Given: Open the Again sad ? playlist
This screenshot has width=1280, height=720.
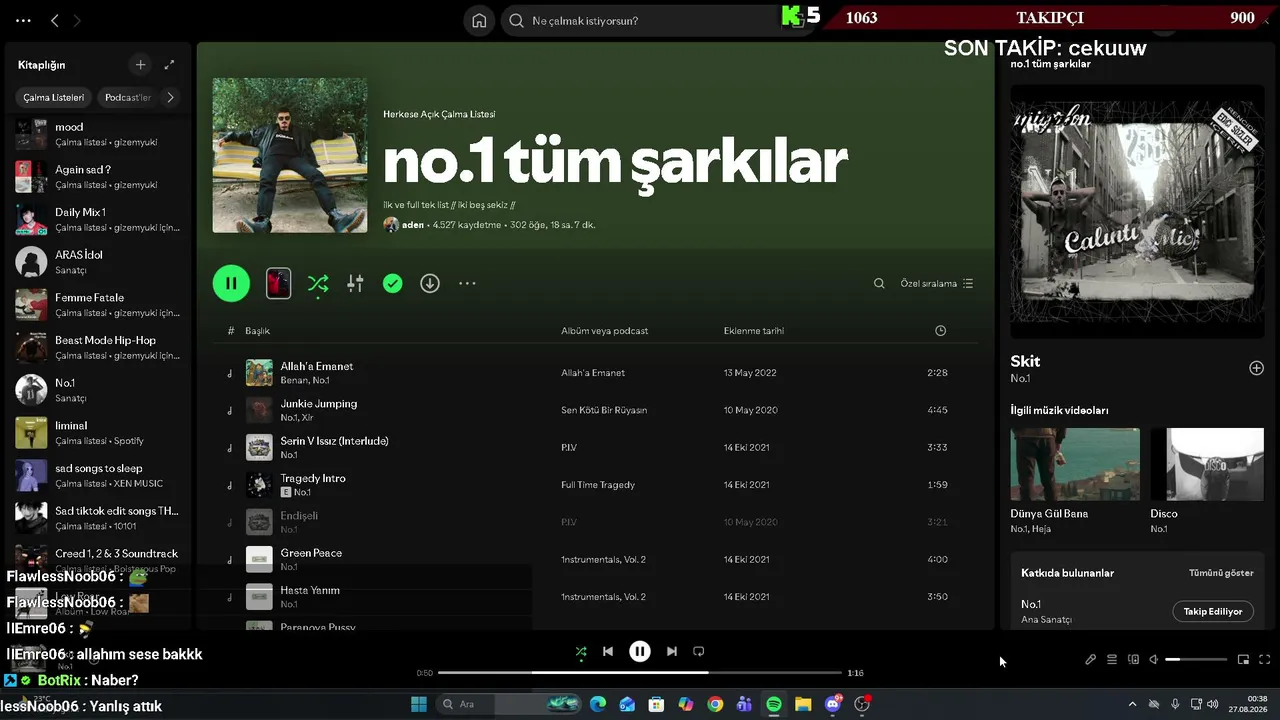Looking at the screenshot, I should 97,177.
